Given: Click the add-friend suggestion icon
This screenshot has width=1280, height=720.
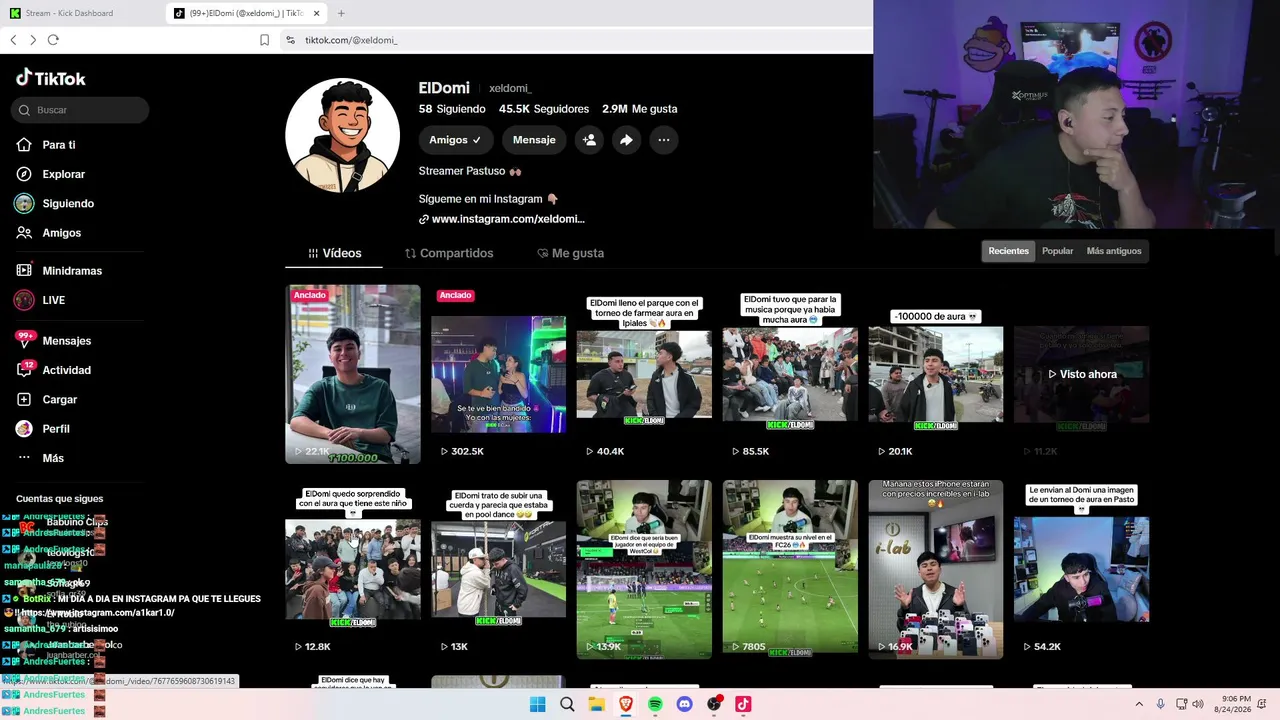Looking at the screenshot, I should click(x=589, y=140).
